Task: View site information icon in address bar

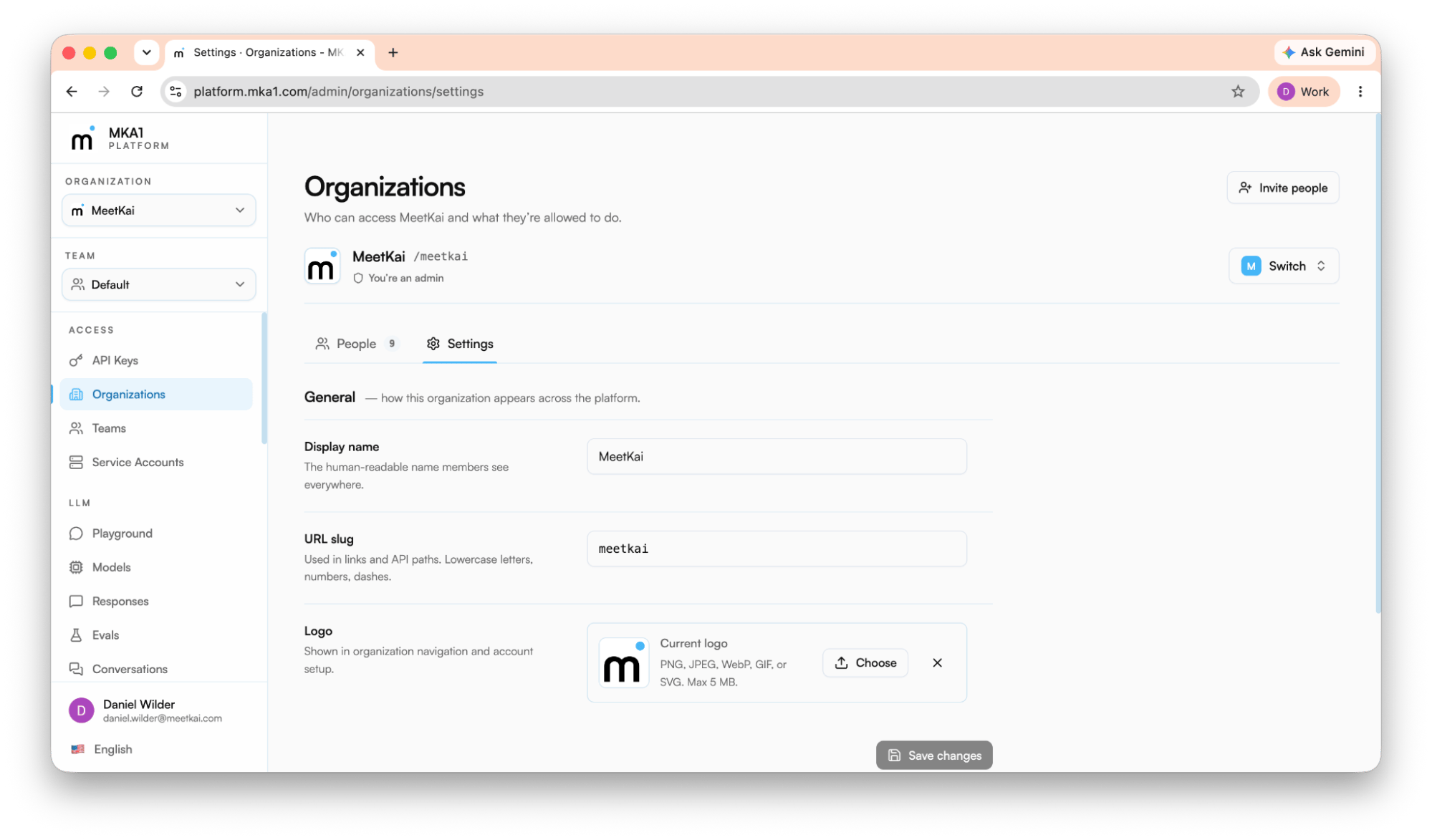Action: tap(176, 91)
